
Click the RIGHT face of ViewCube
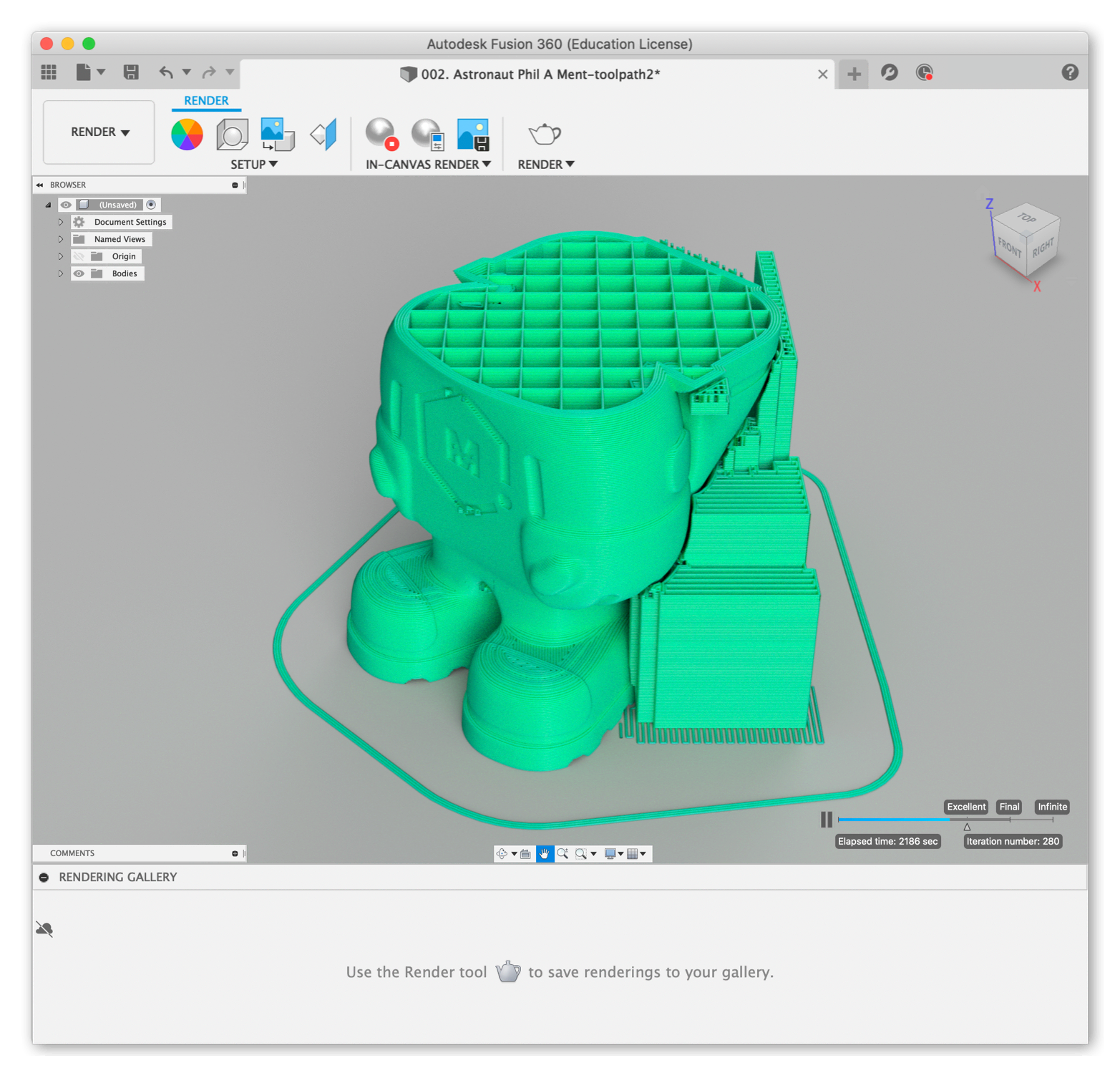pyautogui.click(x=1043, y=246)
